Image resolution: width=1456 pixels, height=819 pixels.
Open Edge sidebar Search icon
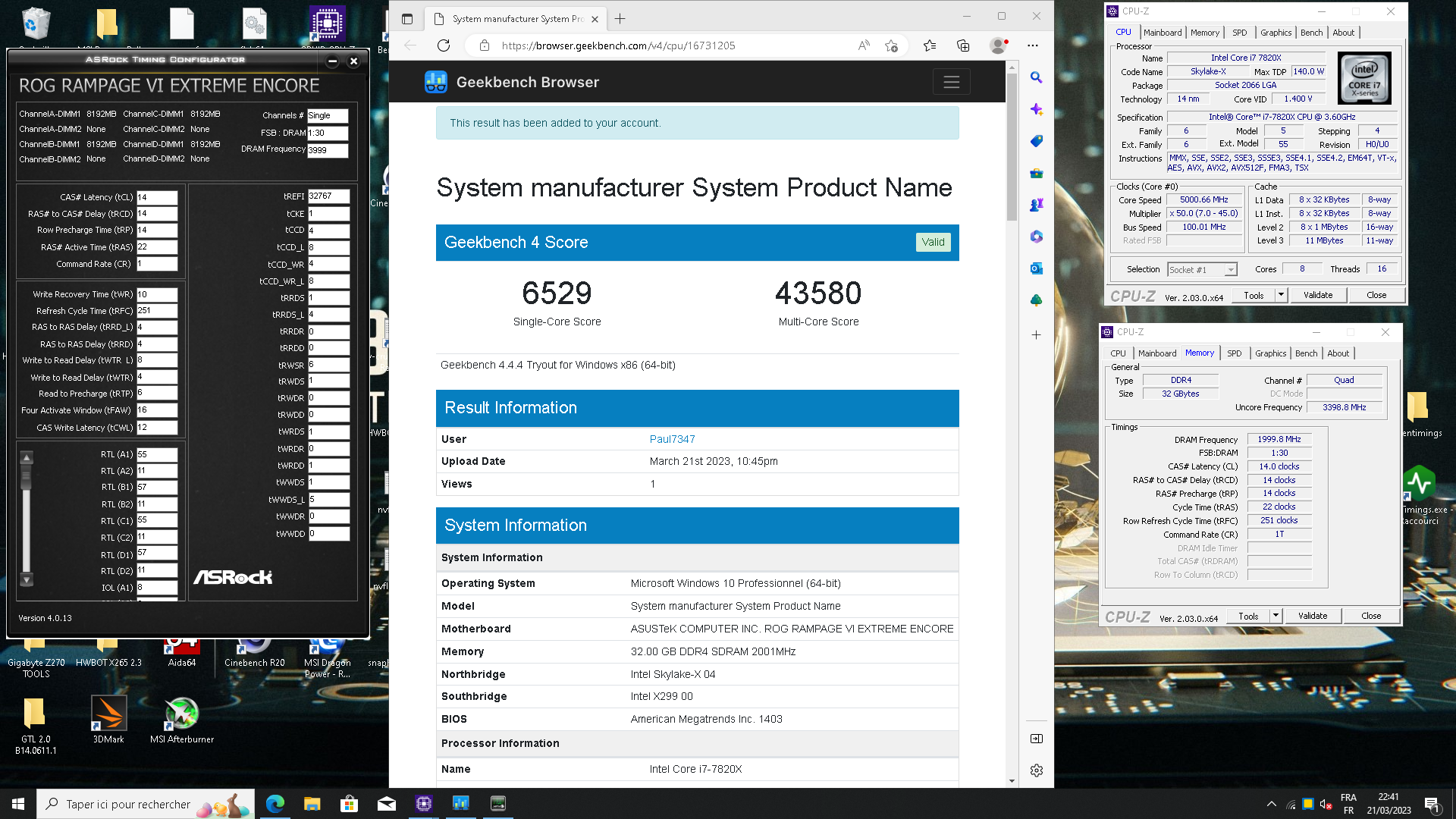1036,77
